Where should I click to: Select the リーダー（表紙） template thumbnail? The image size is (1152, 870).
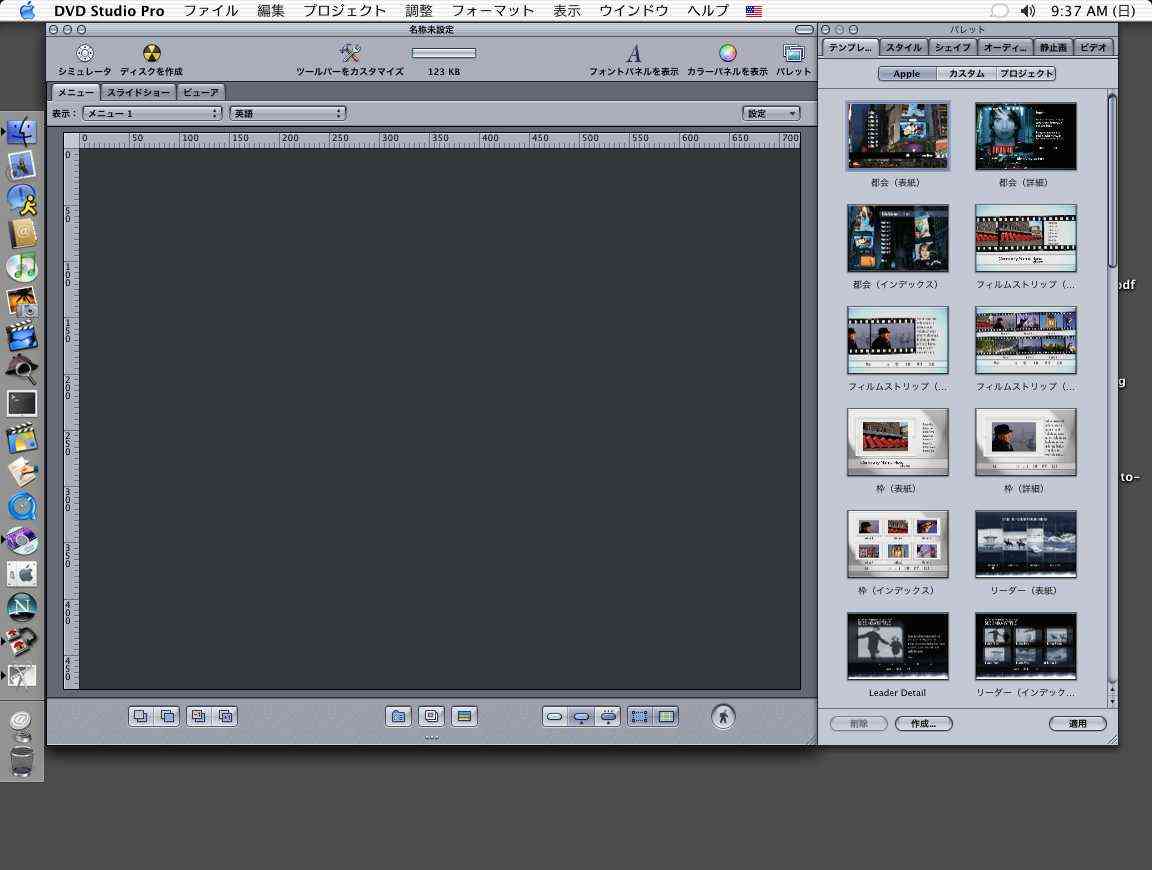(x=1026, y=544)
